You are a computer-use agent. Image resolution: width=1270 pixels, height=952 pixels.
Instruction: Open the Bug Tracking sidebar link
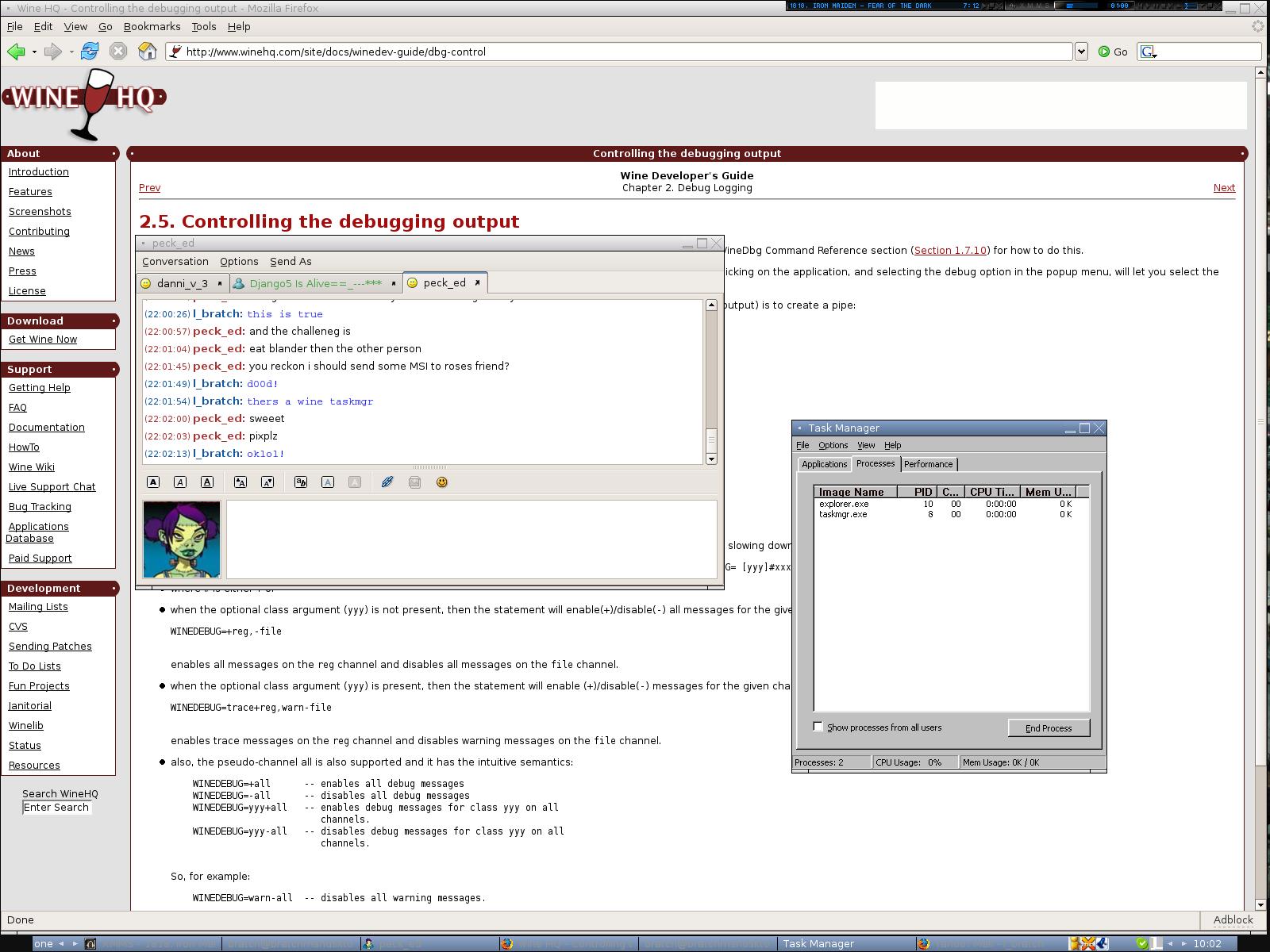tap(40, 507)
